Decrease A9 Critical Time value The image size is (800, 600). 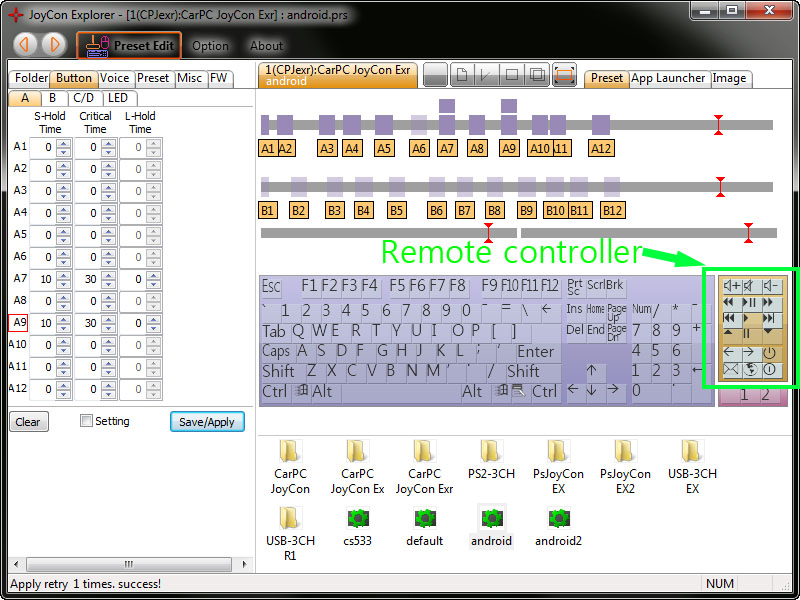(x=108, y=328)
